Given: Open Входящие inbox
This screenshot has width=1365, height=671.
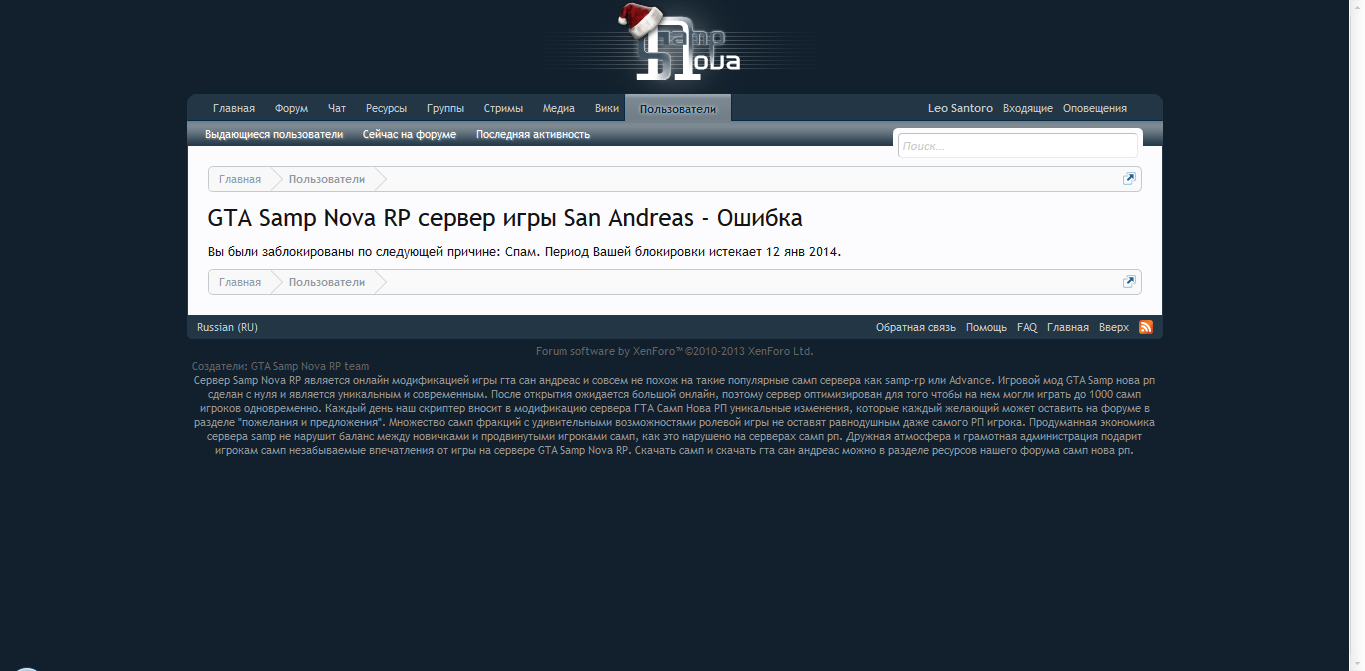Looking at the screenshot, I should coord(1028,108).
